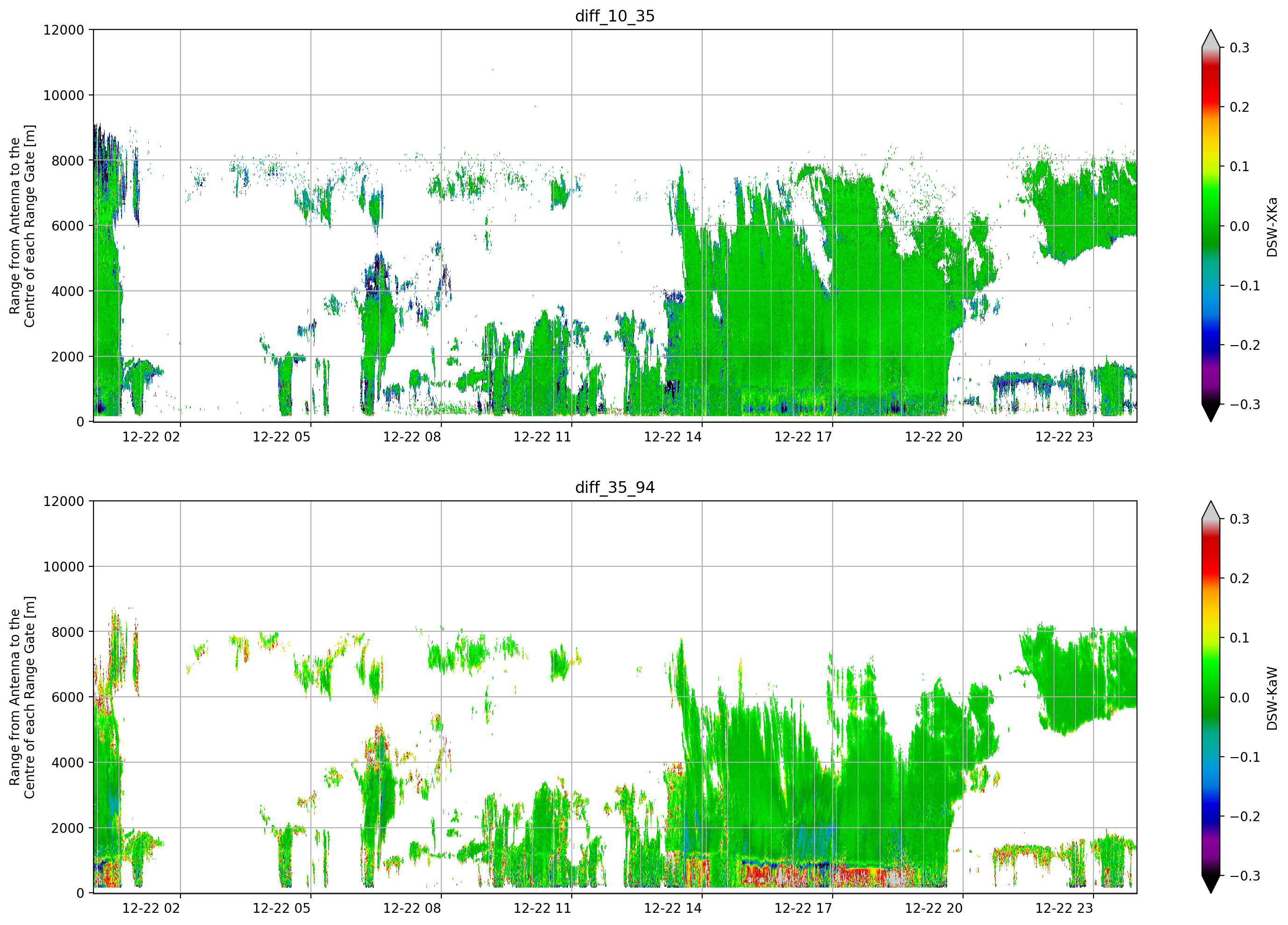Click the −0.3 tick on DSW-KaW colorbar
This screenshot has height=925, width=1288.
pos(1245,876)
